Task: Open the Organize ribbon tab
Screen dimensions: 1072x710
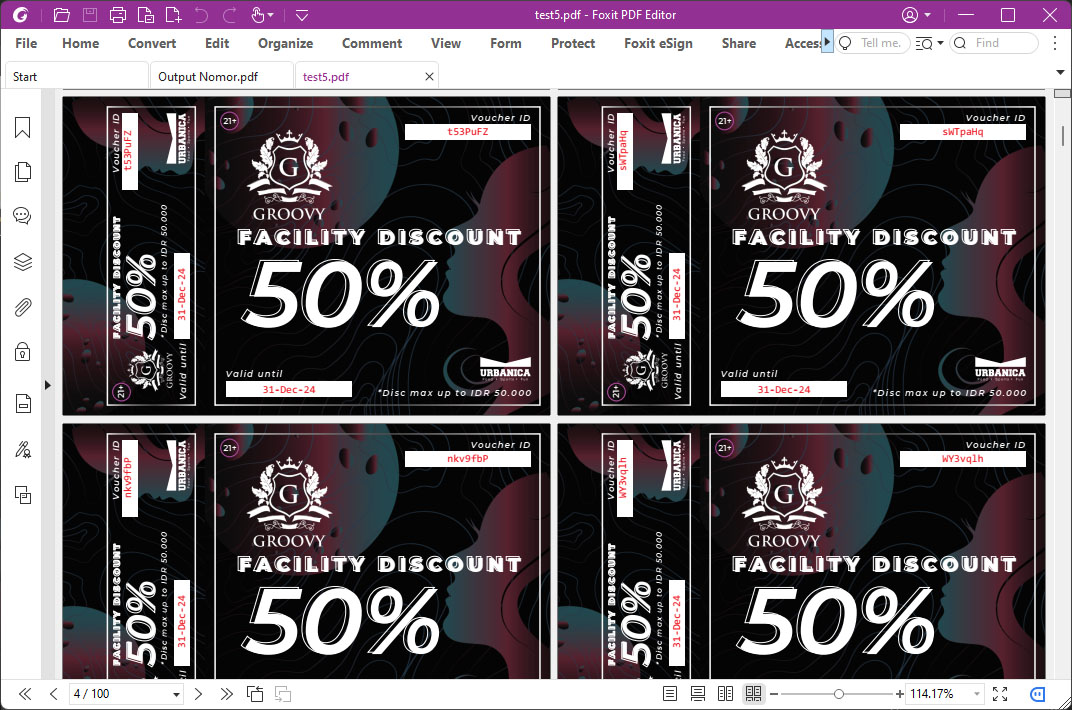Action: pos(285,43)
